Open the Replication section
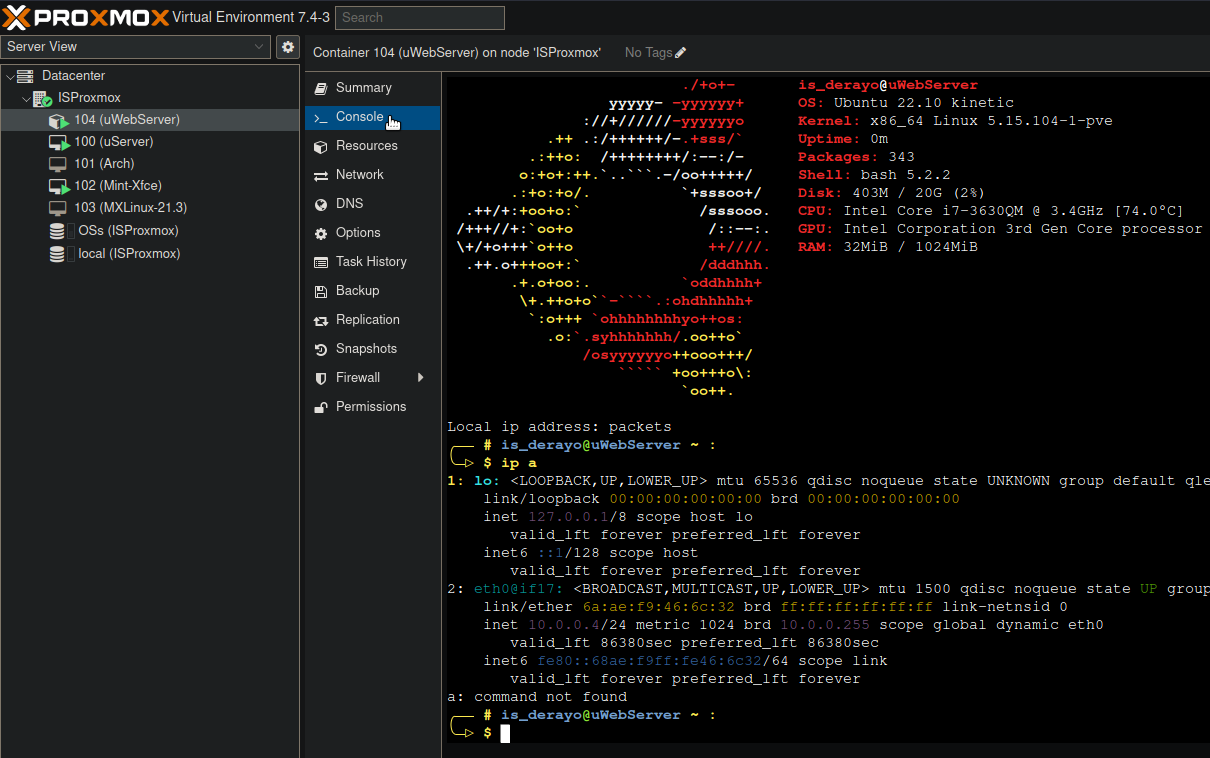 click(x=372, y=320)
